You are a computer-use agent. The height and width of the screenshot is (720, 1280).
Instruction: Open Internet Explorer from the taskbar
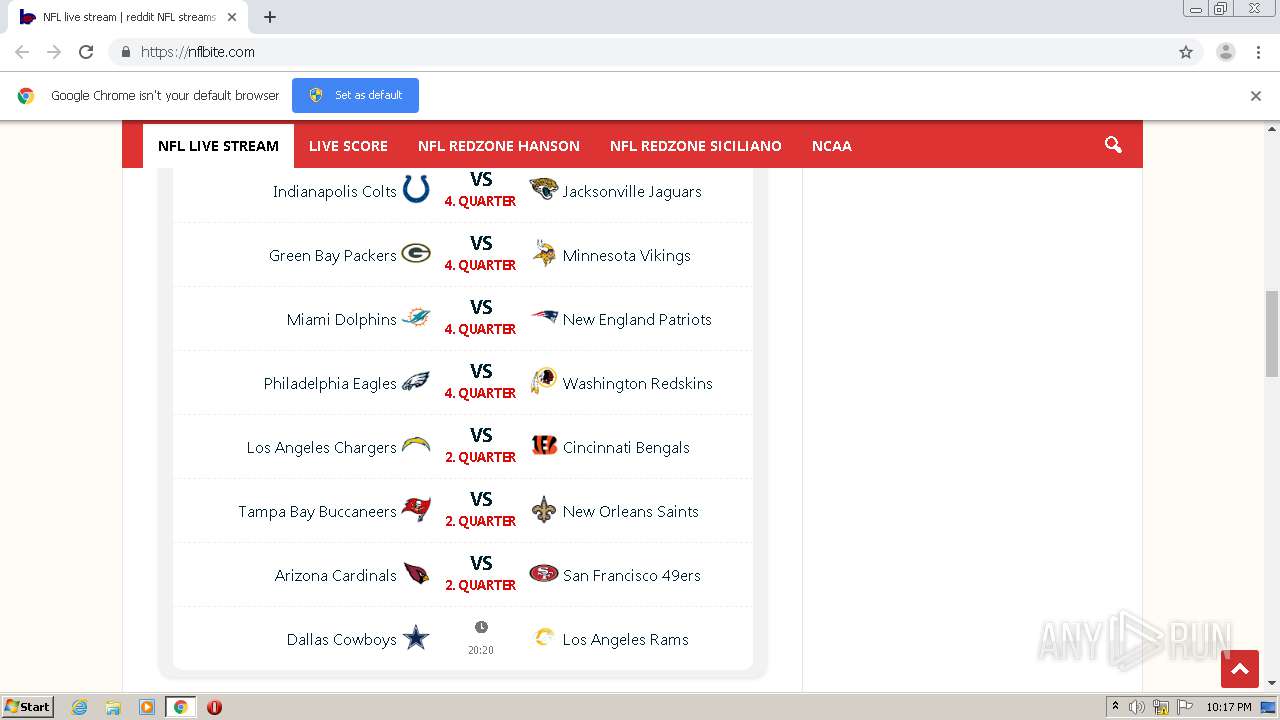click(80, 707)
